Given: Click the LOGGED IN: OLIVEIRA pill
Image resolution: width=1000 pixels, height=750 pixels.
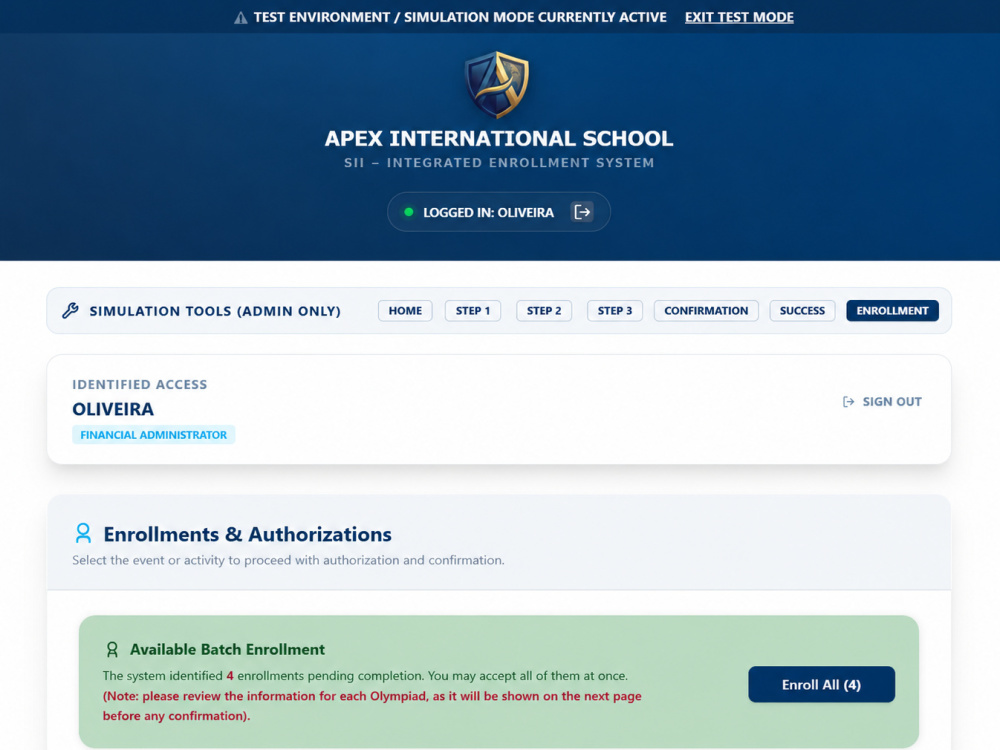Looking at the screenshot, I should (x=499, y=212).
